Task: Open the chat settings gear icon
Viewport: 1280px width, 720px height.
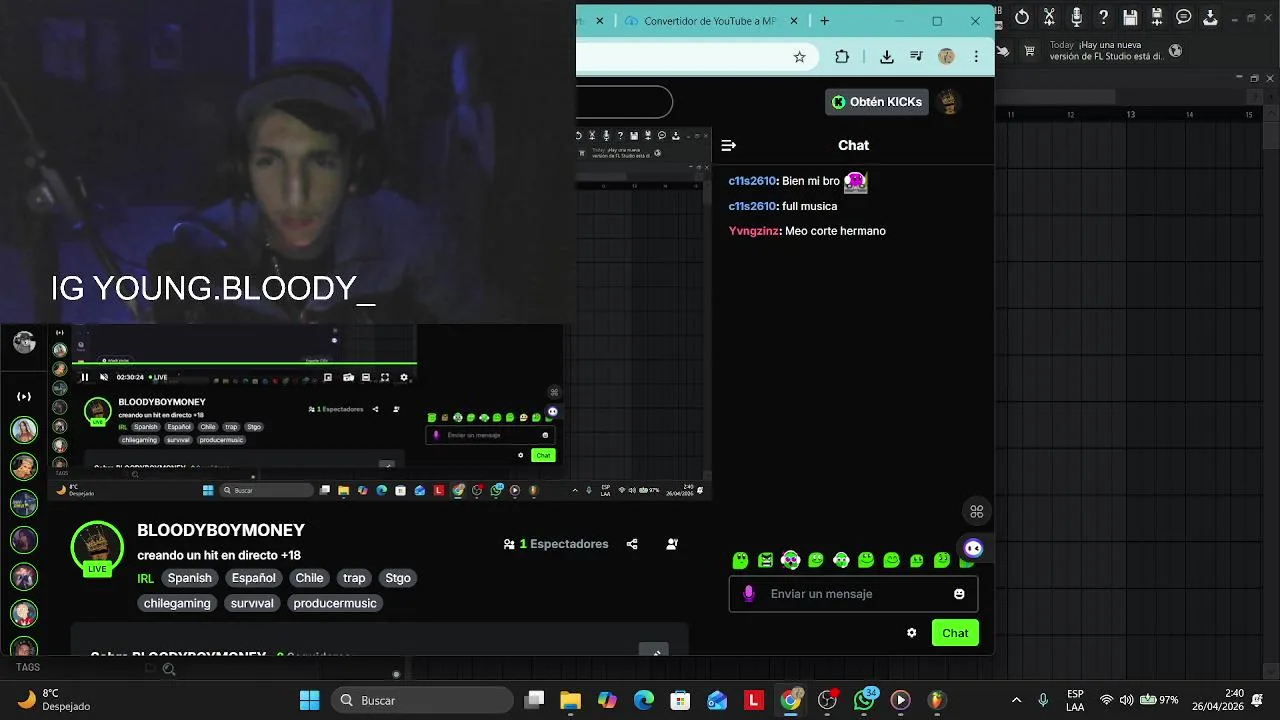Action: (x=911, y=633)
